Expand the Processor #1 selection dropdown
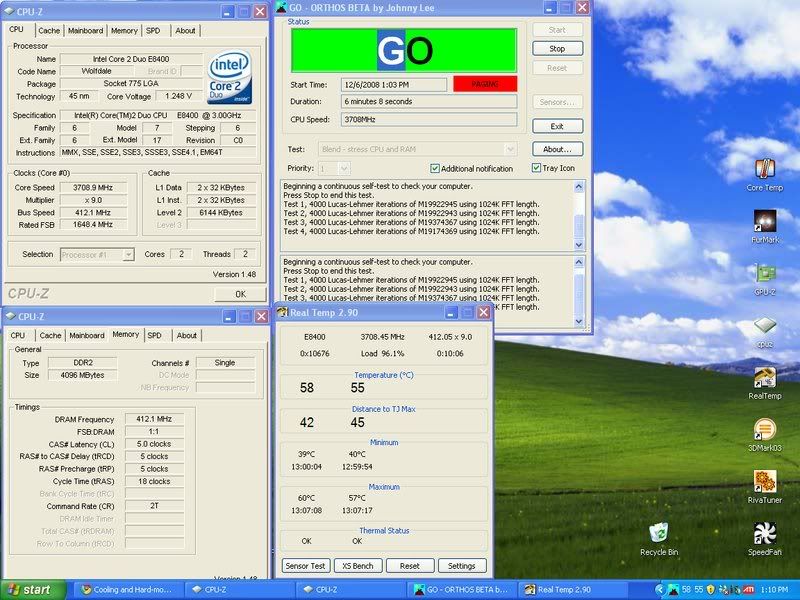Screen dimensions: 800x600 tap(128, 255)
